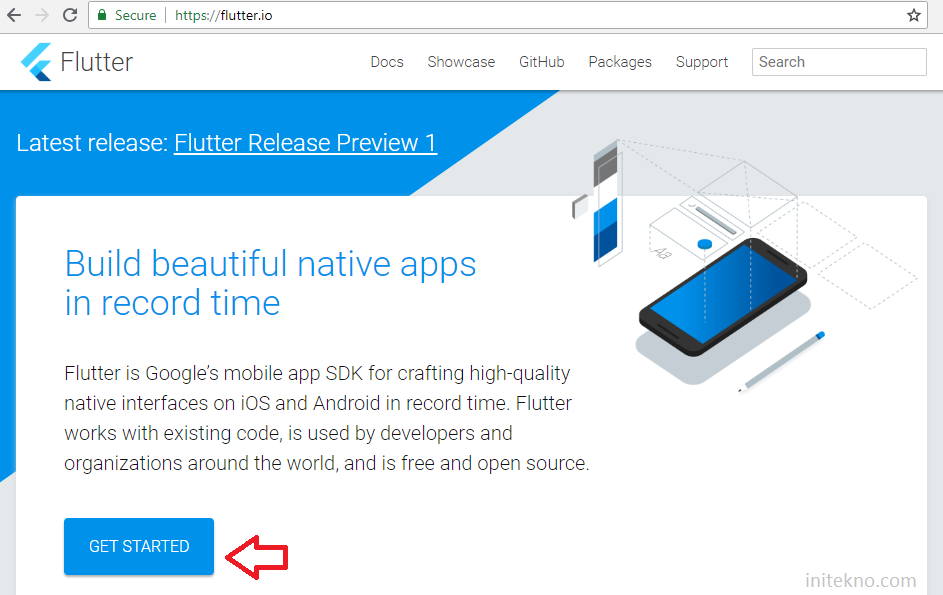The image size is (943, 595).
Task: Click the Secure padlock icon
Action: 100,15
